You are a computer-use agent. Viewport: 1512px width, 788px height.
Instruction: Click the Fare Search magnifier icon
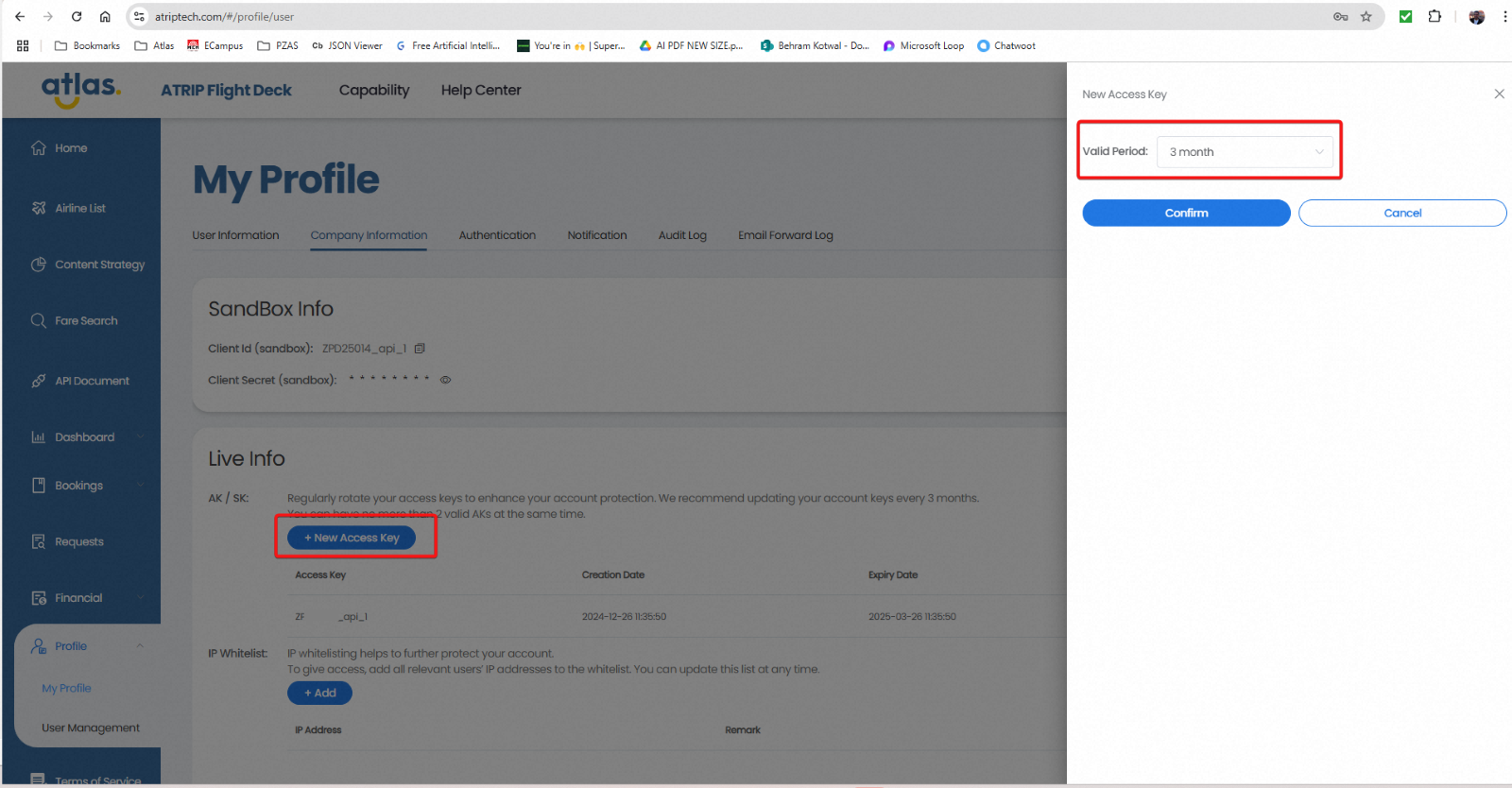[39, 320]
